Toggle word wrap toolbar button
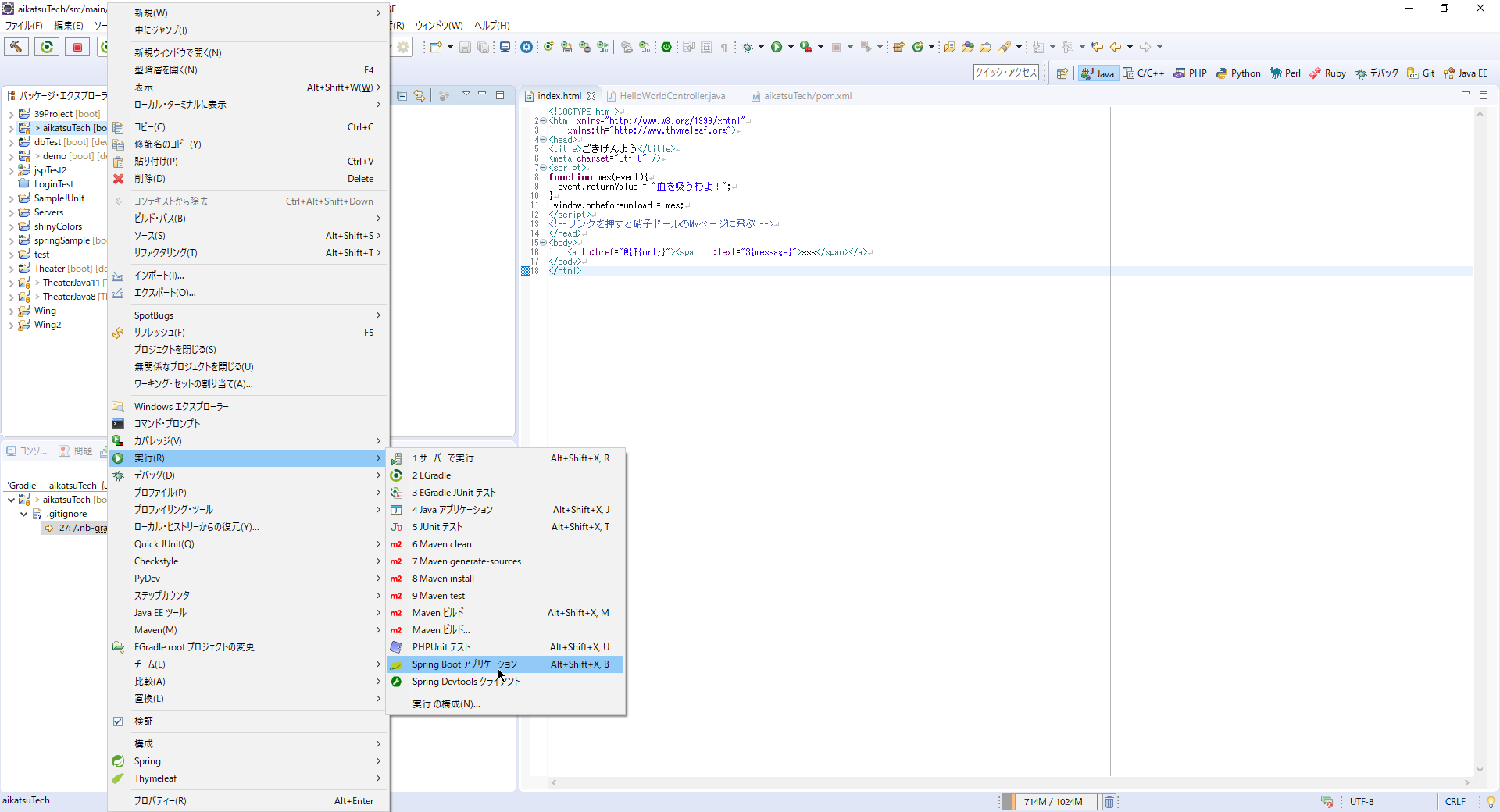The width and height of the screenshot is (1500, 812). [x=688, y=47]
